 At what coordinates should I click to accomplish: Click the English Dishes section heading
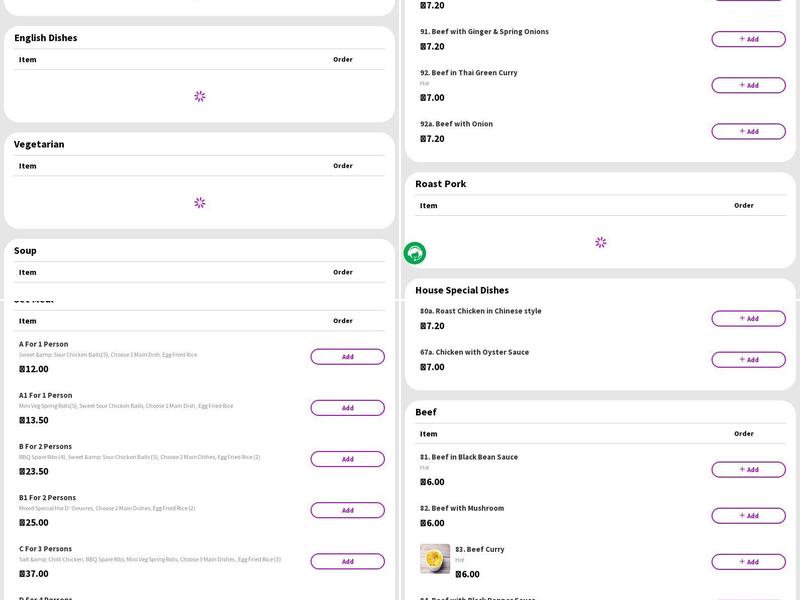click(x=46, y=38)
